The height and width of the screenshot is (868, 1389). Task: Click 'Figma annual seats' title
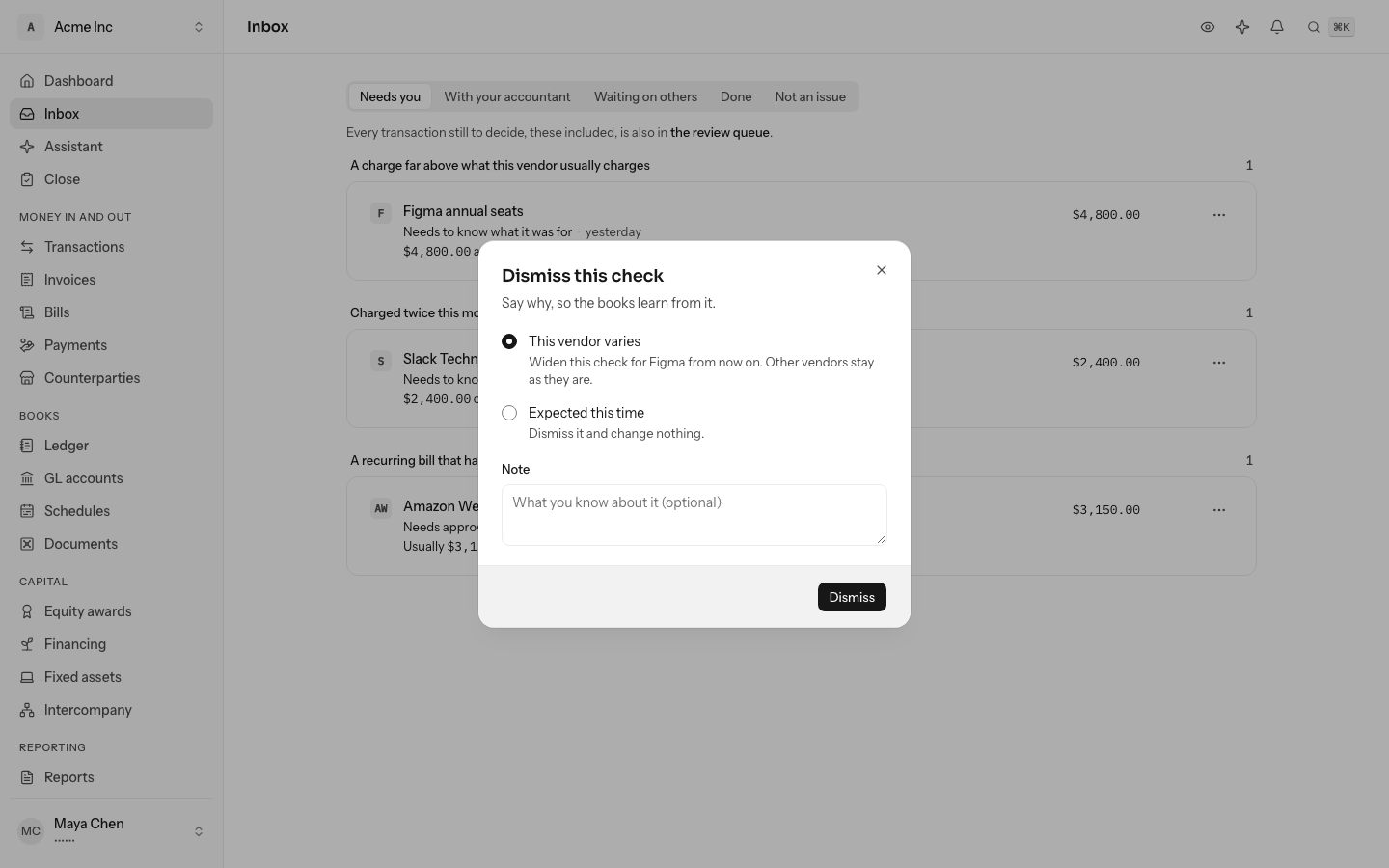tap(463, 211)
